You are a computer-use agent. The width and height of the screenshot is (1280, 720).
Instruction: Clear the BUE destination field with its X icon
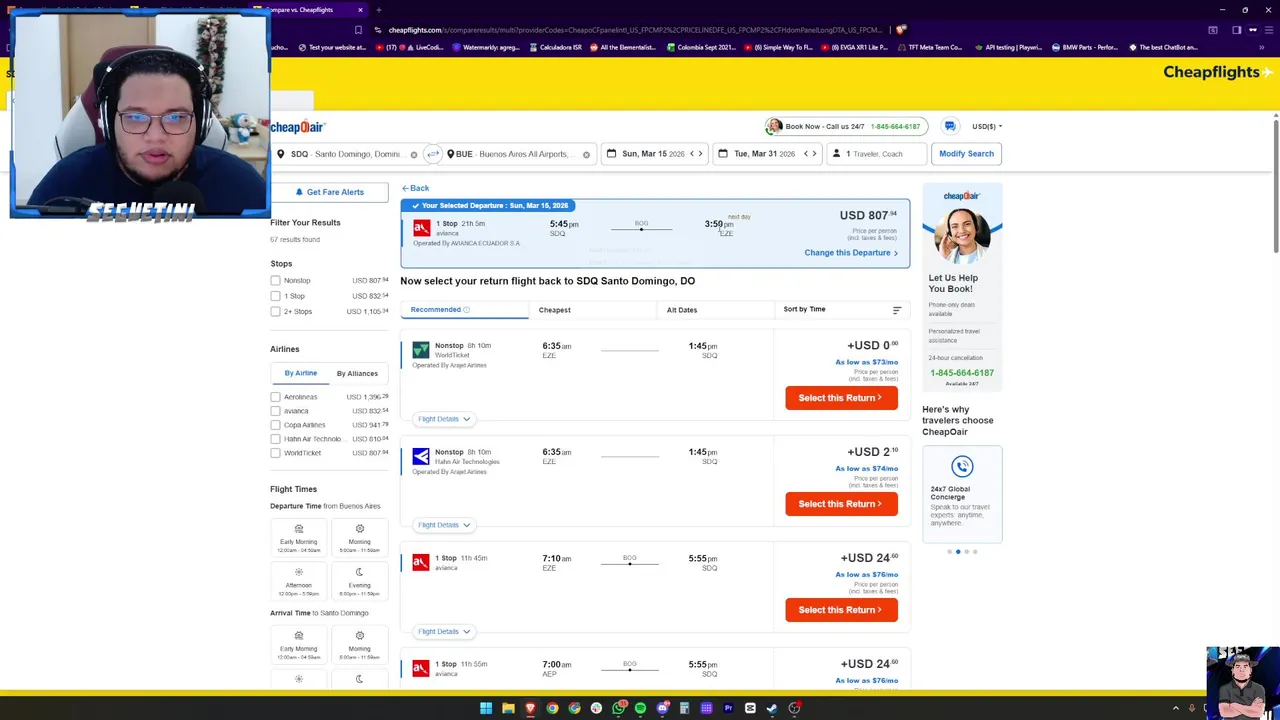point(586,155)
